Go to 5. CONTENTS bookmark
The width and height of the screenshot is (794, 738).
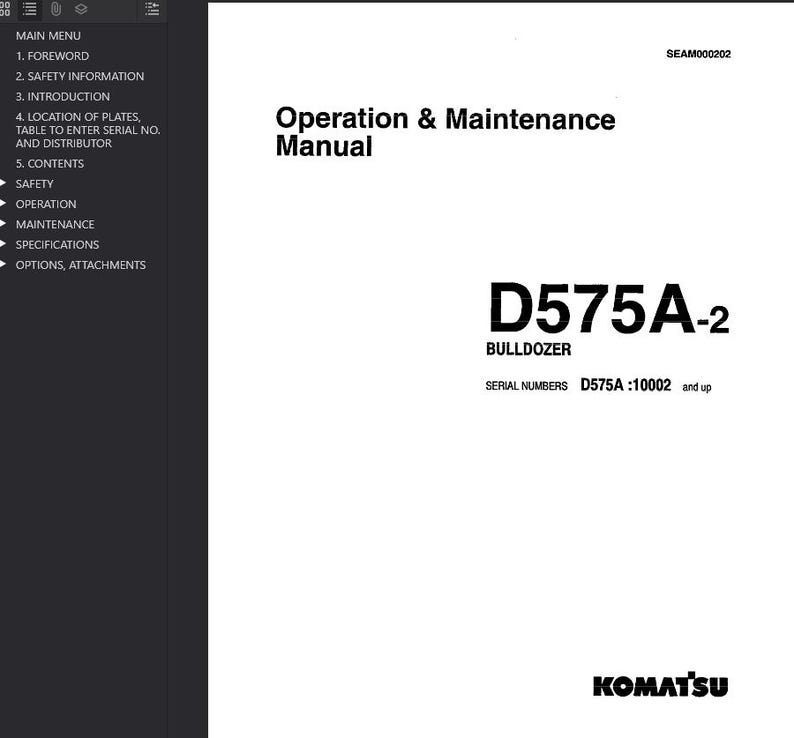click(x=50, y=164)
